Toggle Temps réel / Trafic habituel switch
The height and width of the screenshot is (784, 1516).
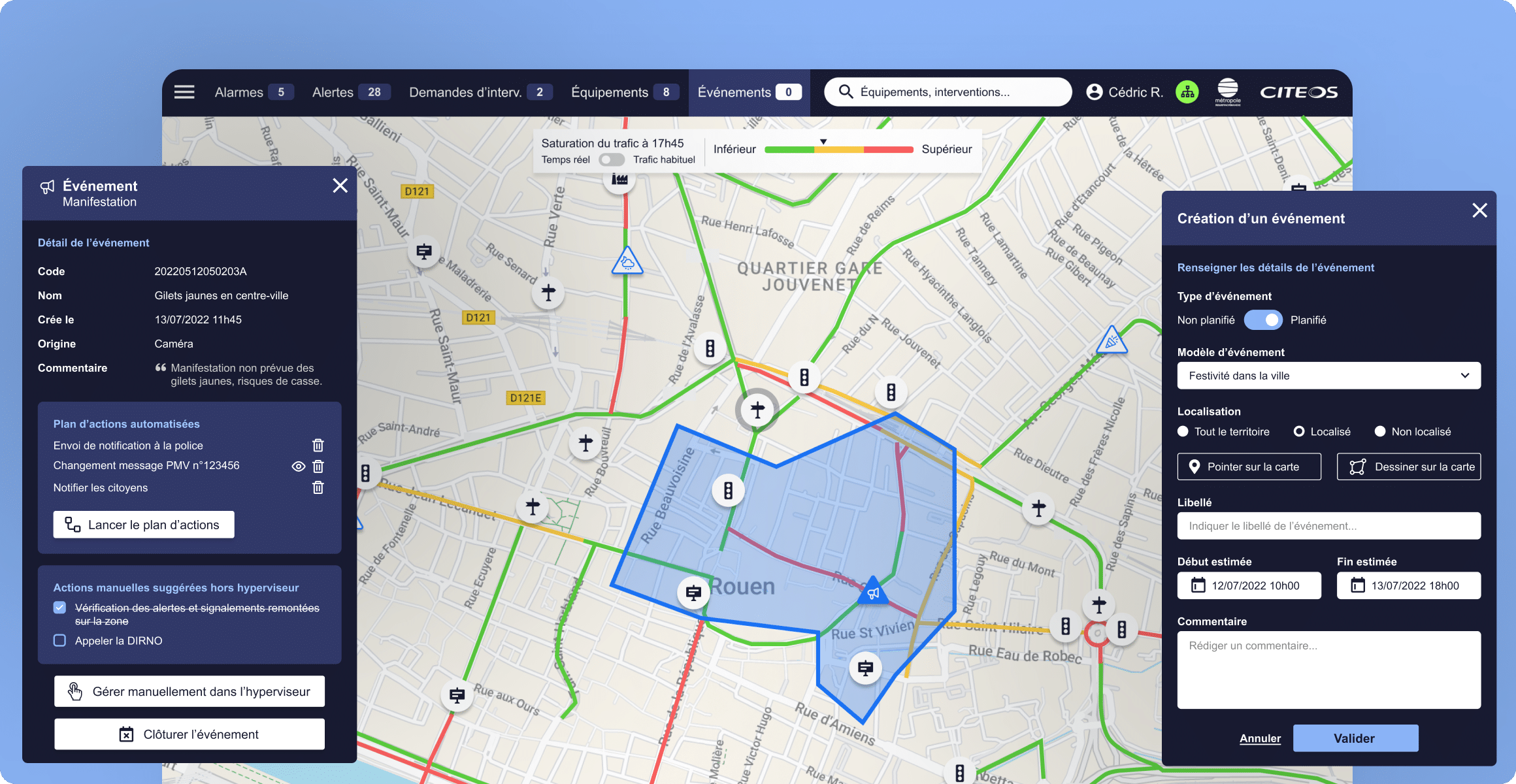coord(612,159)
